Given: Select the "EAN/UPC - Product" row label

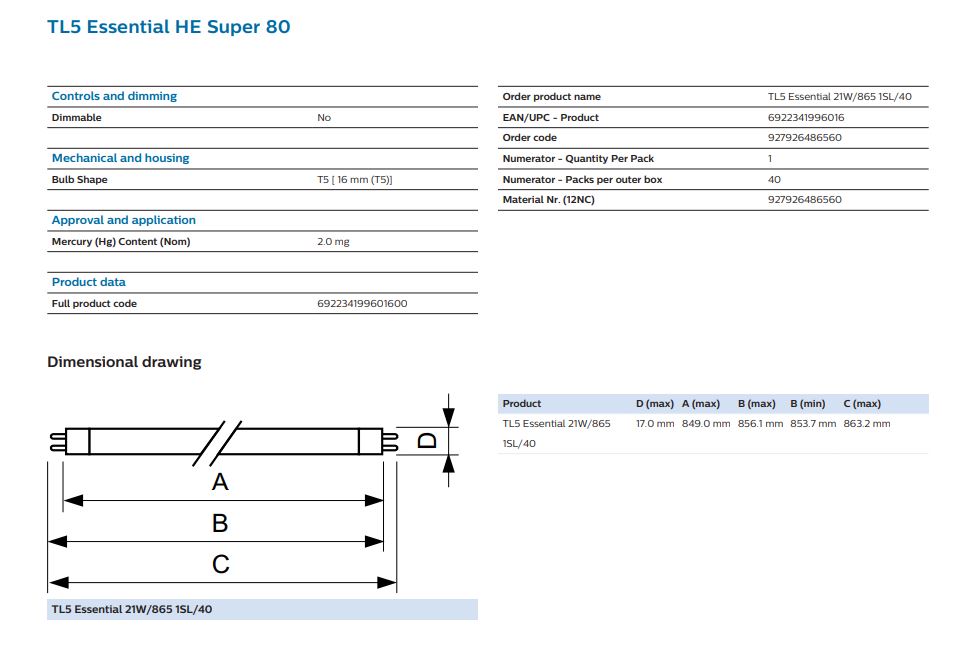Looking at the screenshot, I should click(x=551, y=117).
